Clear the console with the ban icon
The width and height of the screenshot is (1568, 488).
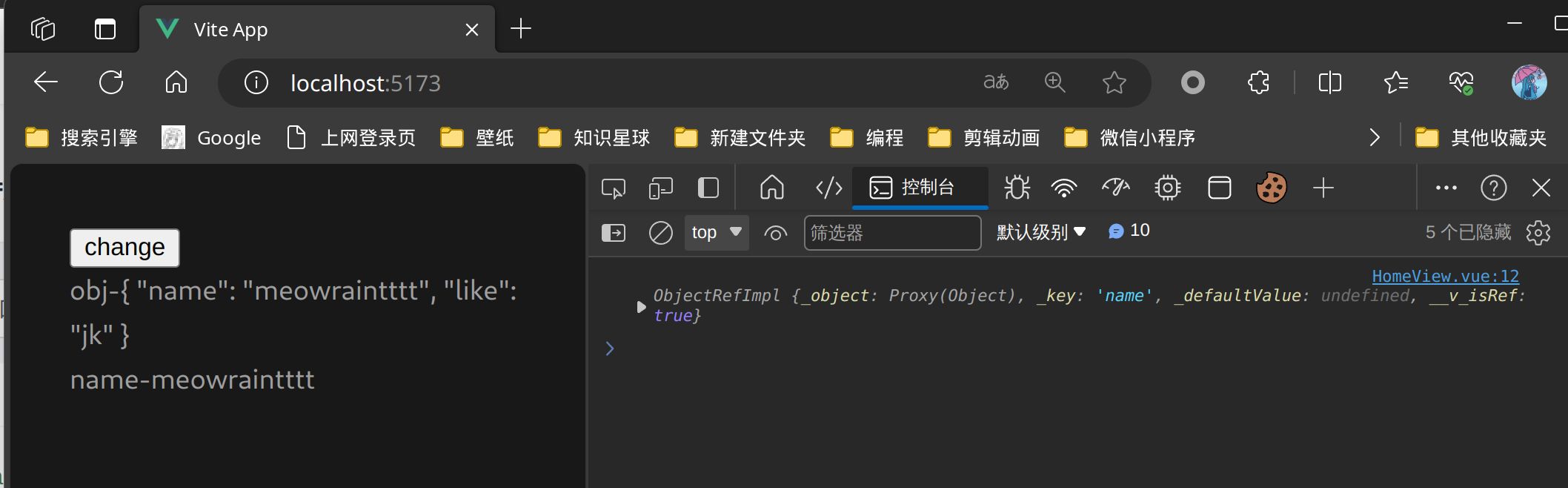click(x=660, y=233)
